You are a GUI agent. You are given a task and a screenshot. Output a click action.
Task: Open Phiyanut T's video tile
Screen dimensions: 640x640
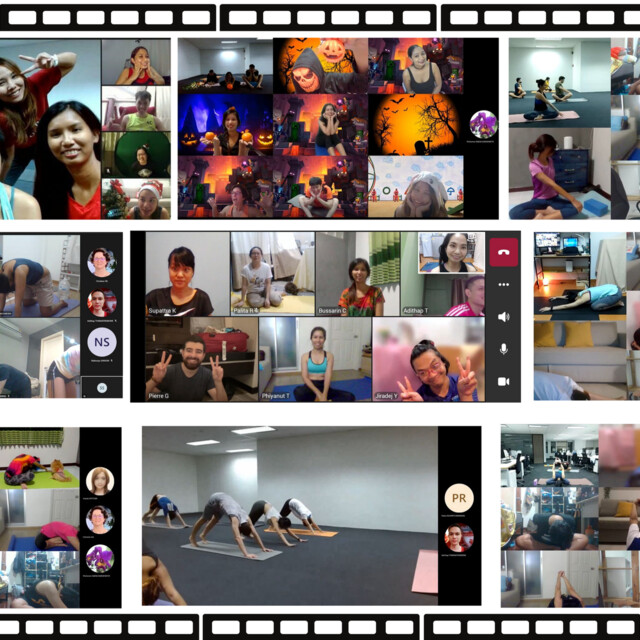[x=315, y=360]
